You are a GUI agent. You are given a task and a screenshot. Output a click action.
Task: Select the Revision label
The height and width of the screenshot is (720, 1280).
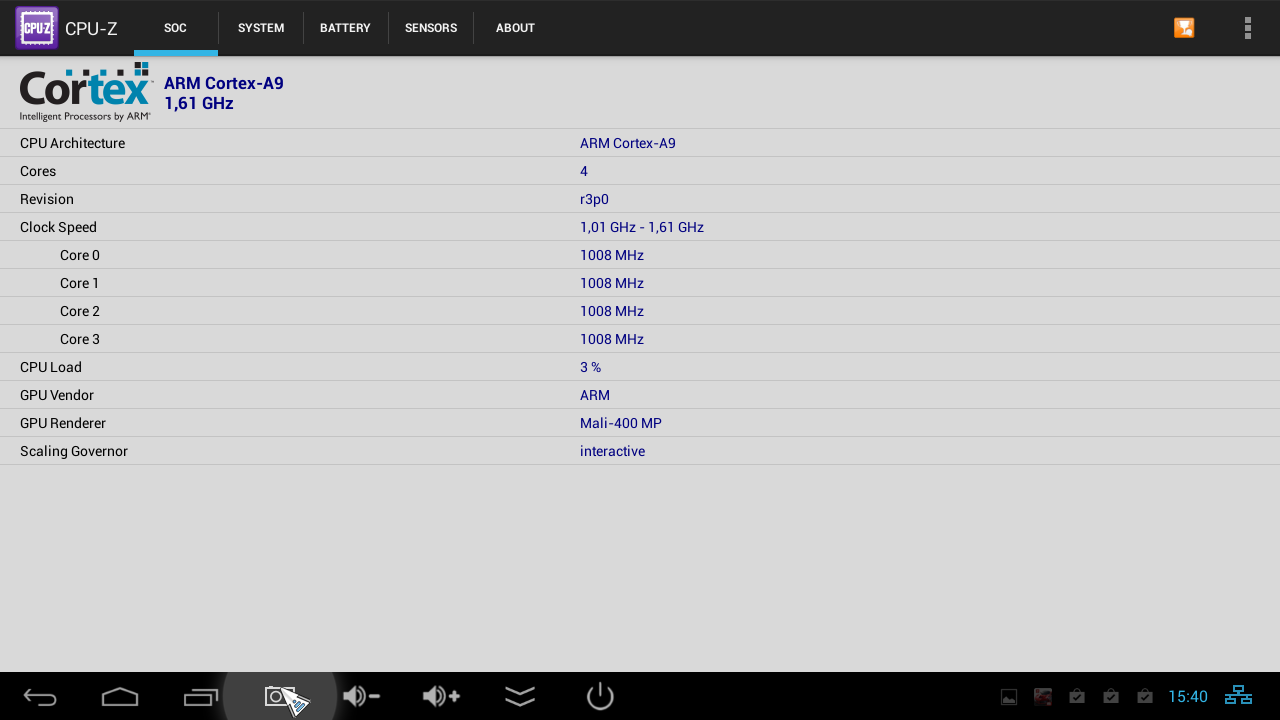point(47,199)
